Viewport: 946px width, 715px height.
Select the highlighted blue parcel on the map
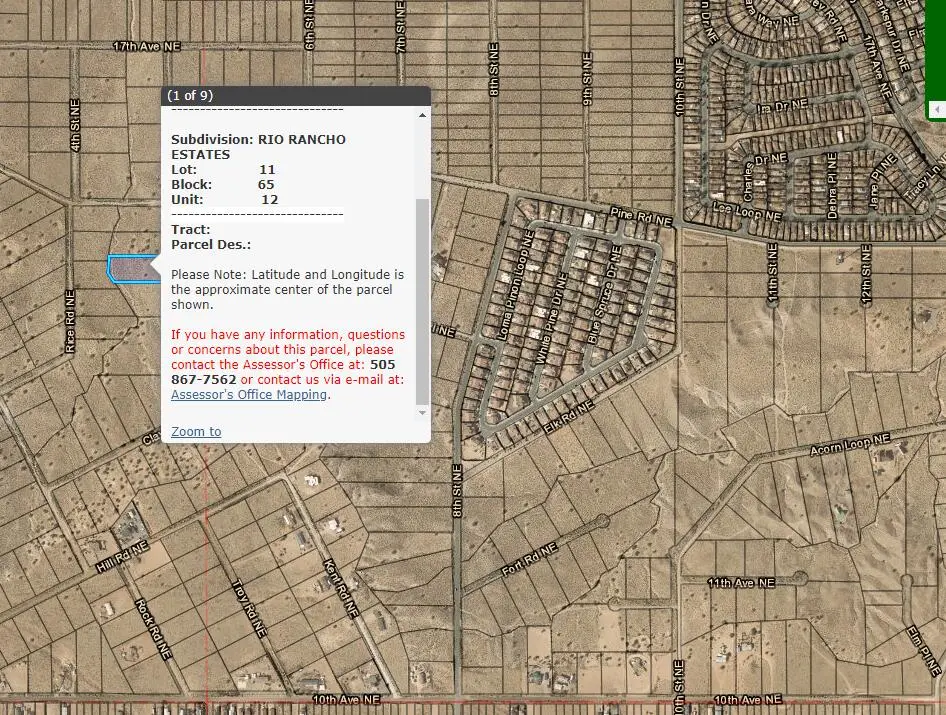point(130,269)
